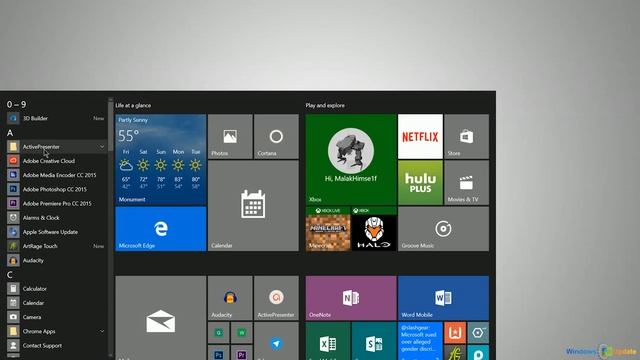Open the small Premiere Pro tile
The width and height of the screenshot is (640, 360).
click(242, 353)
